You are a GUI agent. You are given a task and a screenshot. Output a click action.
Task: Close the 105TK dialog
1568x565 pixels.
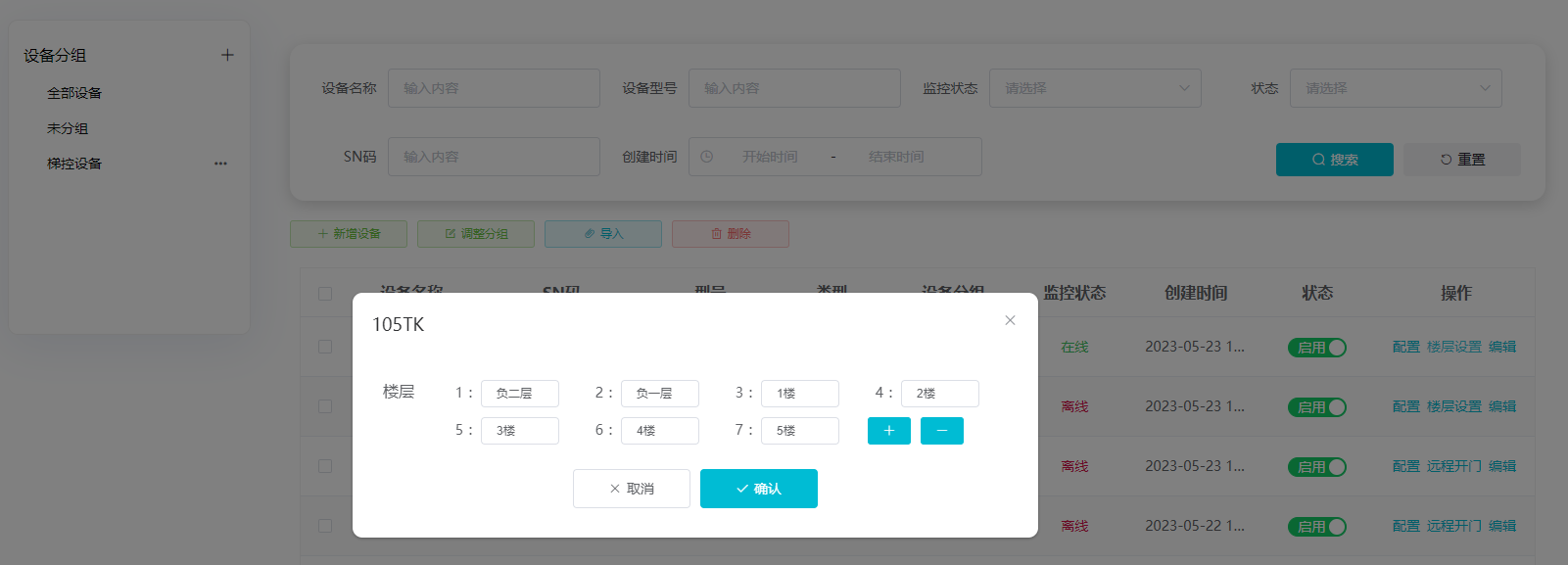click(x=1010, y=320)
